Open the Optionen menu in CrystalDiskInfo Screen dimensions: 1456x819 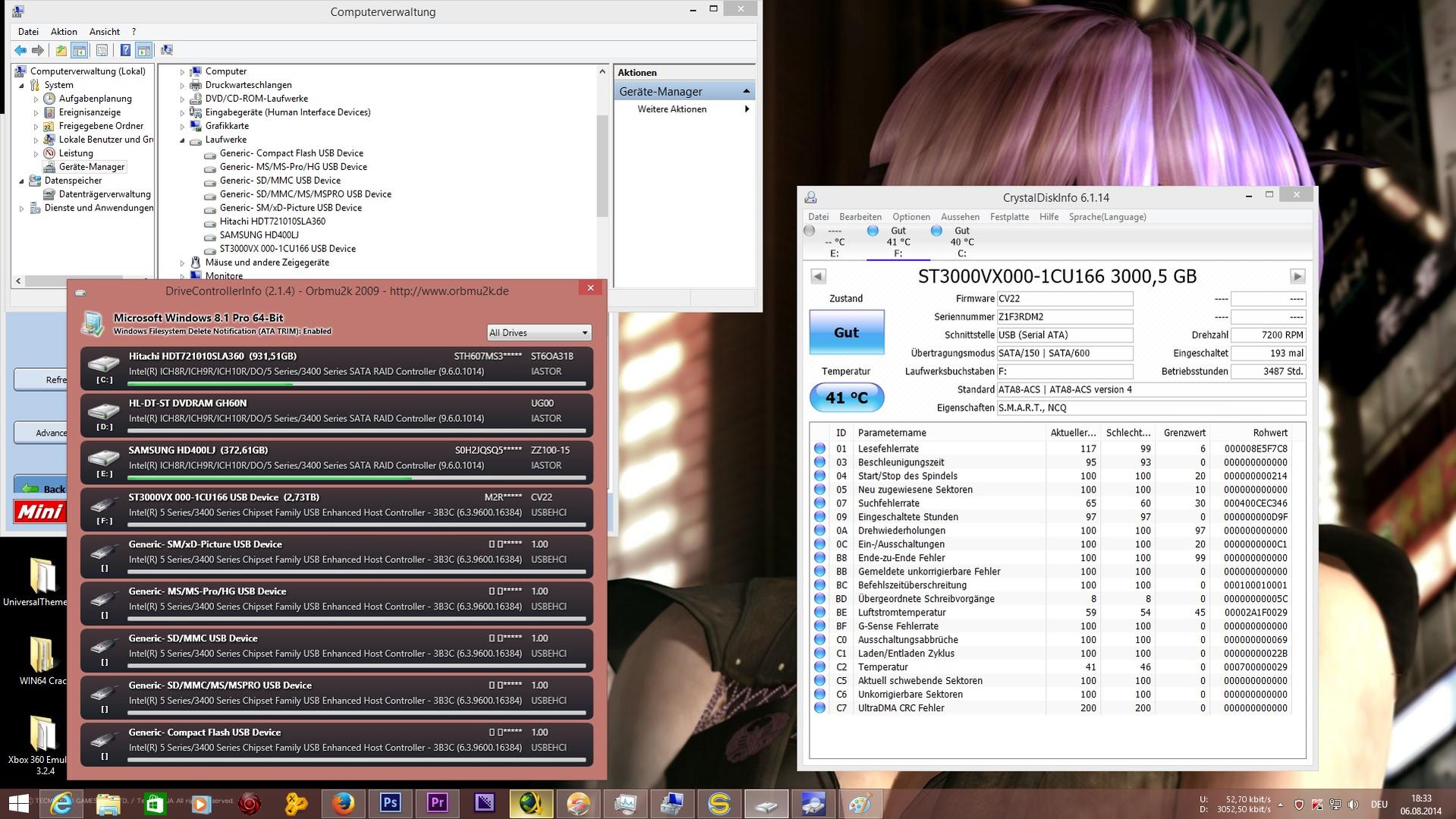[911, 217]
